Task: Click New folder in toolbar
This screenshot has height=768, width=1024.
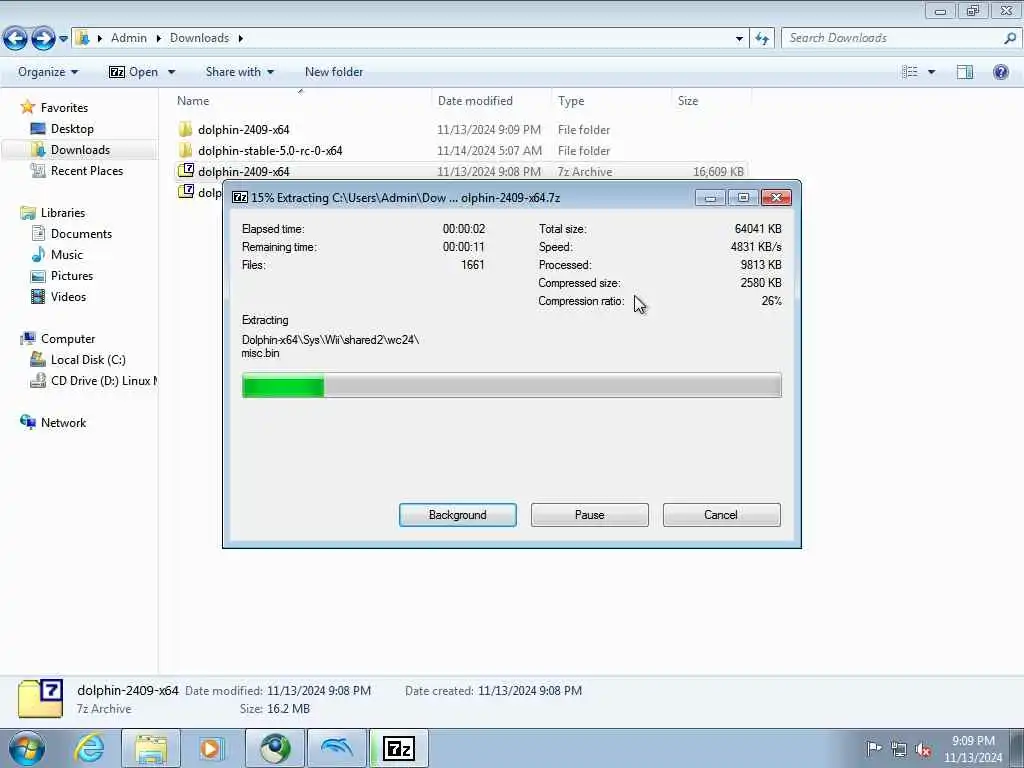Action: click(334, 72)
